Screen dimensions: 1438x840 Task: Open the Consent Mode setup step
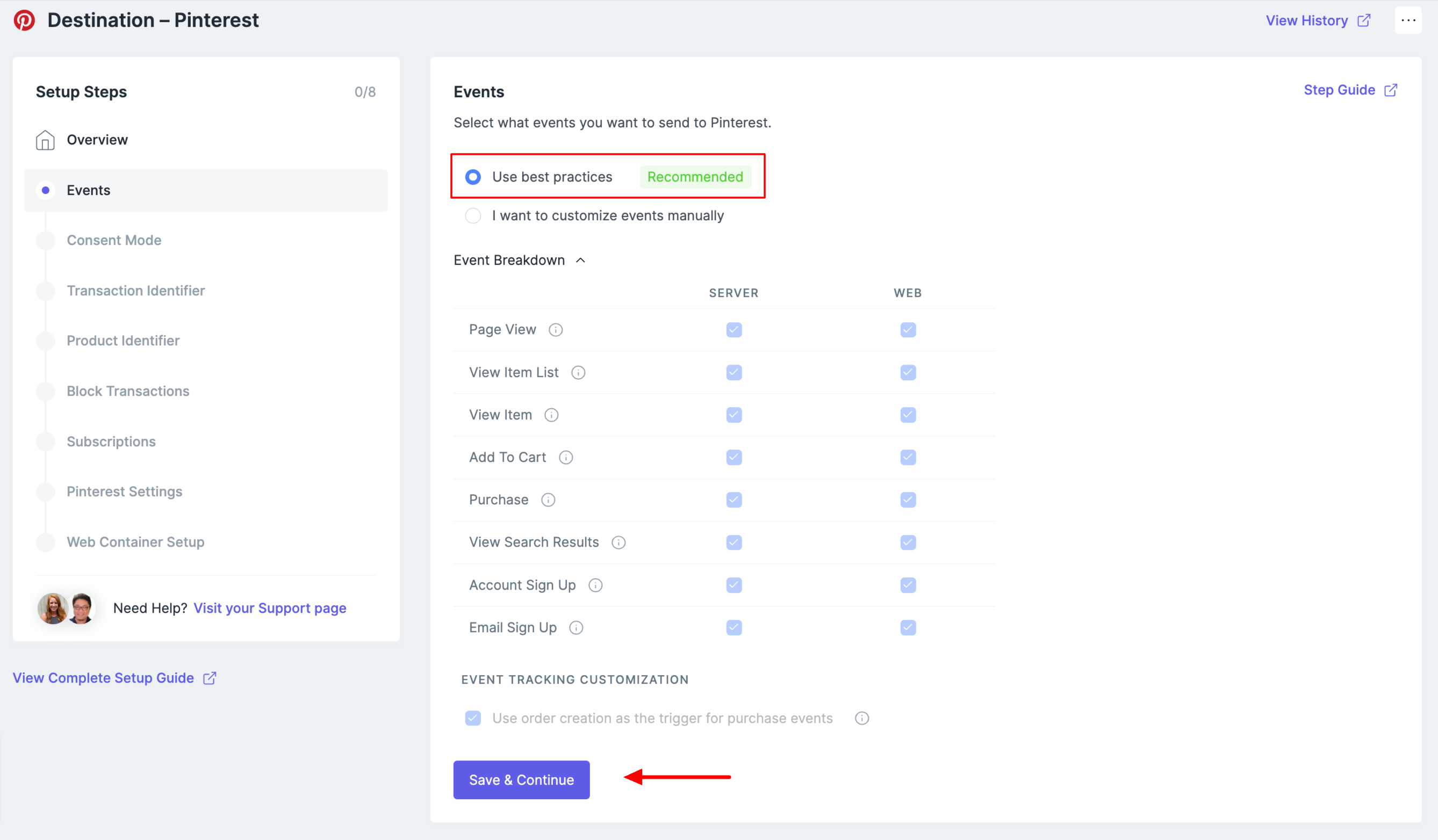click(113, 240)
